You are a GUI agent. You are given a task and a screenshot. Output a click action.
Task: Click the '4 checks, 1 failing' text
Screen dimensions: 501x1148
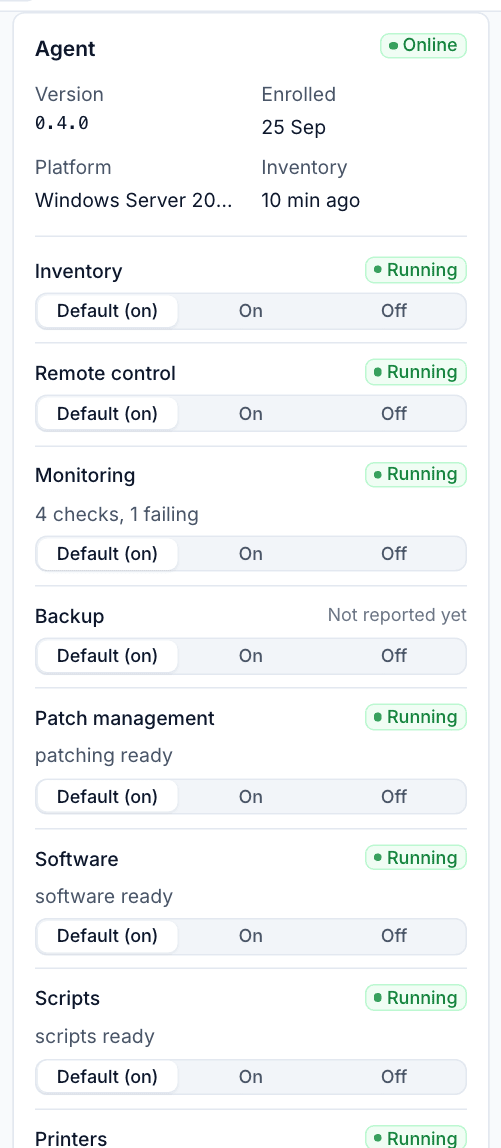click(x=117, y=515)
